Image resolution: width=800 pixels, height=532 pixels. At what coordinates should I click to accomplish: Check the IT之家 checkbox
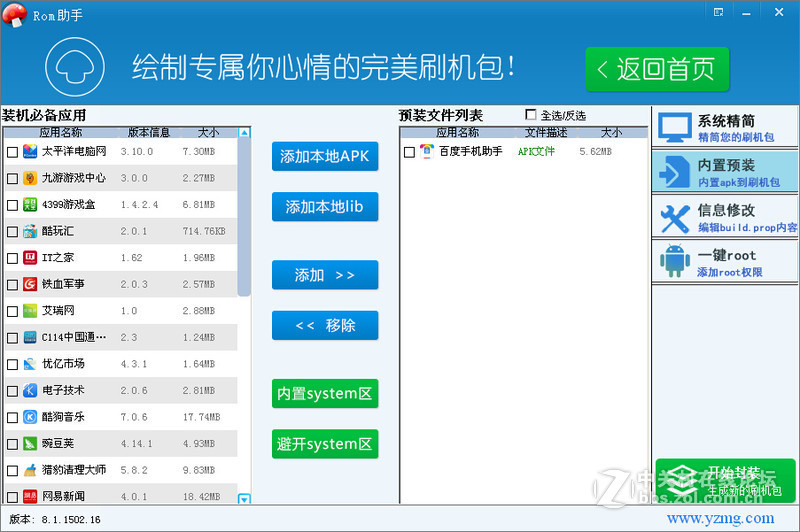point(12,258)
